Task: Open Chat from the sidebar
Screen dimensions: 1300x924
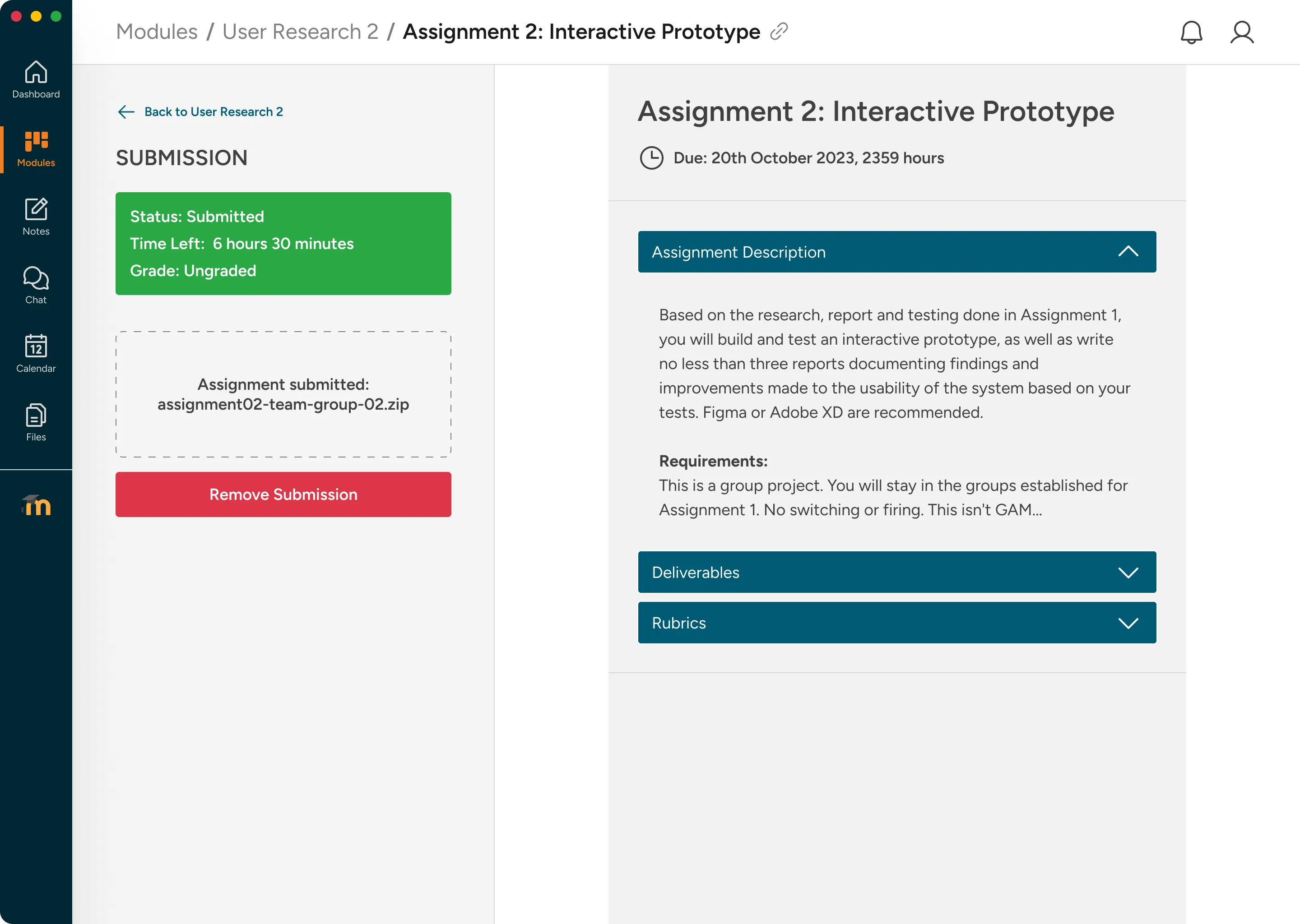Action: [x=36, y=286]
